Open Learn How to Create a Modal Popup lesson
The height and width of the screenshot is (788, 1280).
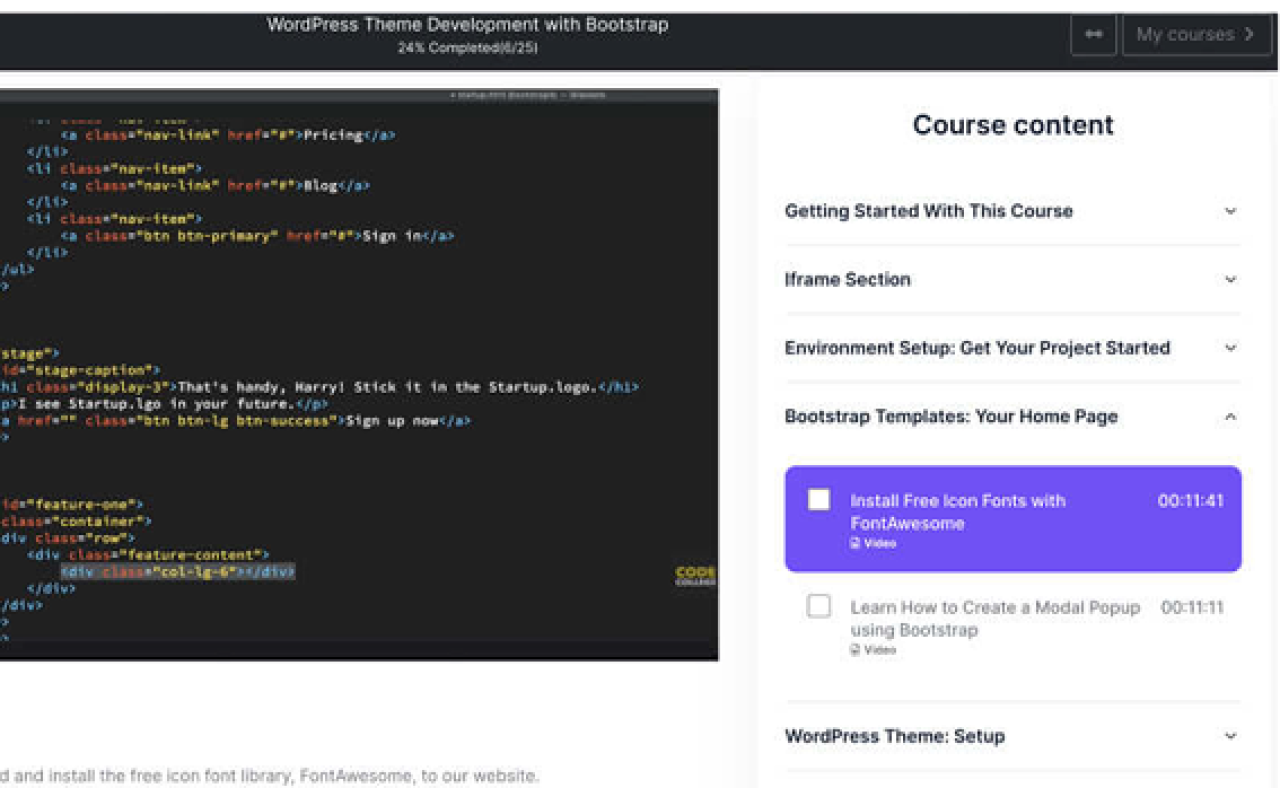994,618
